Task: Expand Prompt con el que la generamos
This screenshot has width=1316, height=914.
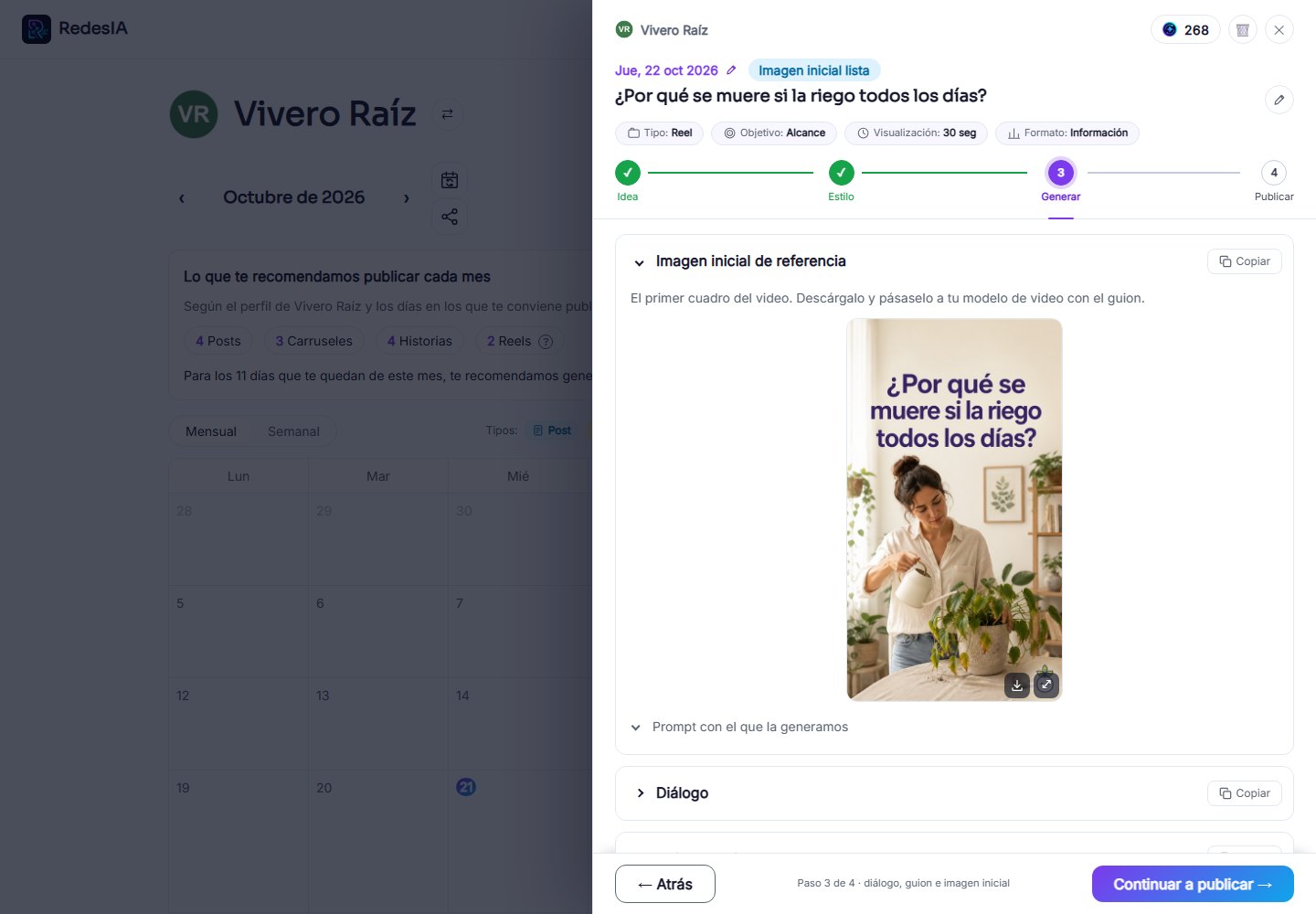Action: pos(739,728)
